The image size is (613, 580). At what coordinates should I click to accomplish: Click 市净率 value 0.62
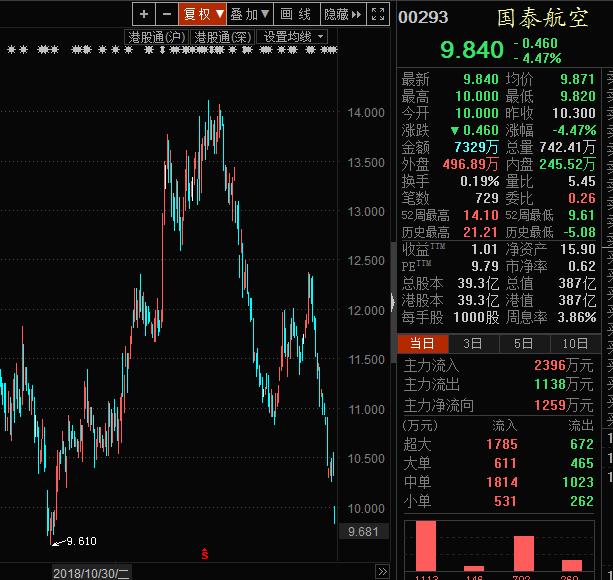tap(582, 267)
